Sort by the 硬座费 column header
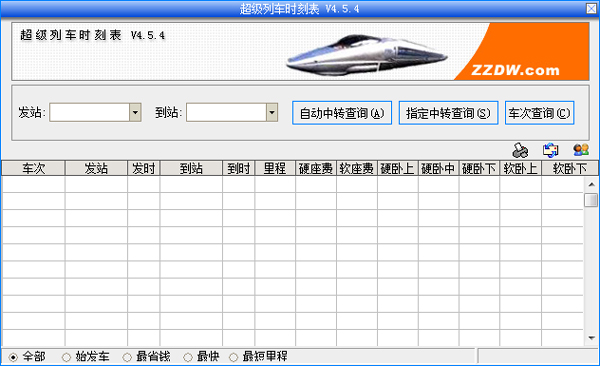Screen dimensions: 600x366 pyautogui.click(x=316, y=168)
